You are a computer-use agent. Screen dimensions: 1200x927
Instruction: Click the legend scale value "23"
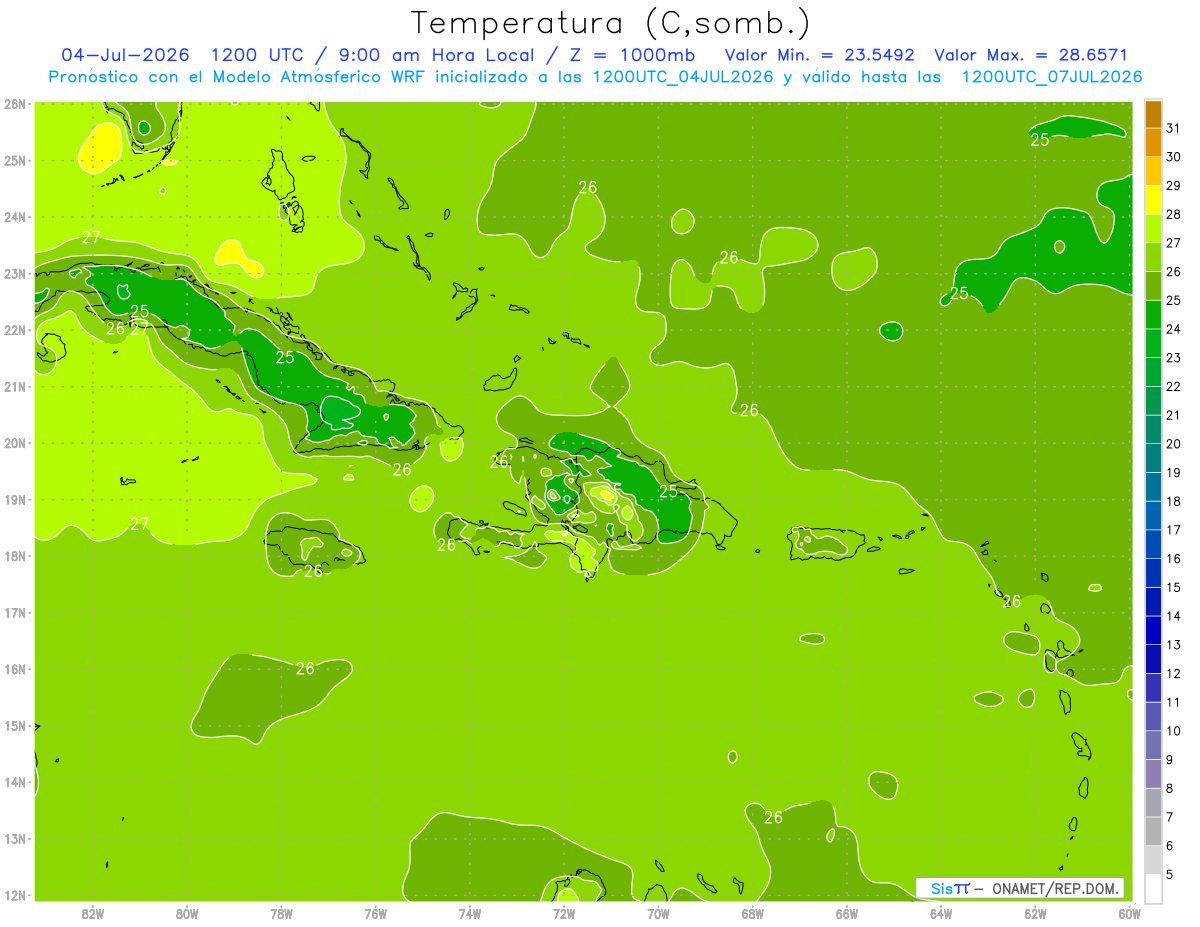click(1173, 358)
